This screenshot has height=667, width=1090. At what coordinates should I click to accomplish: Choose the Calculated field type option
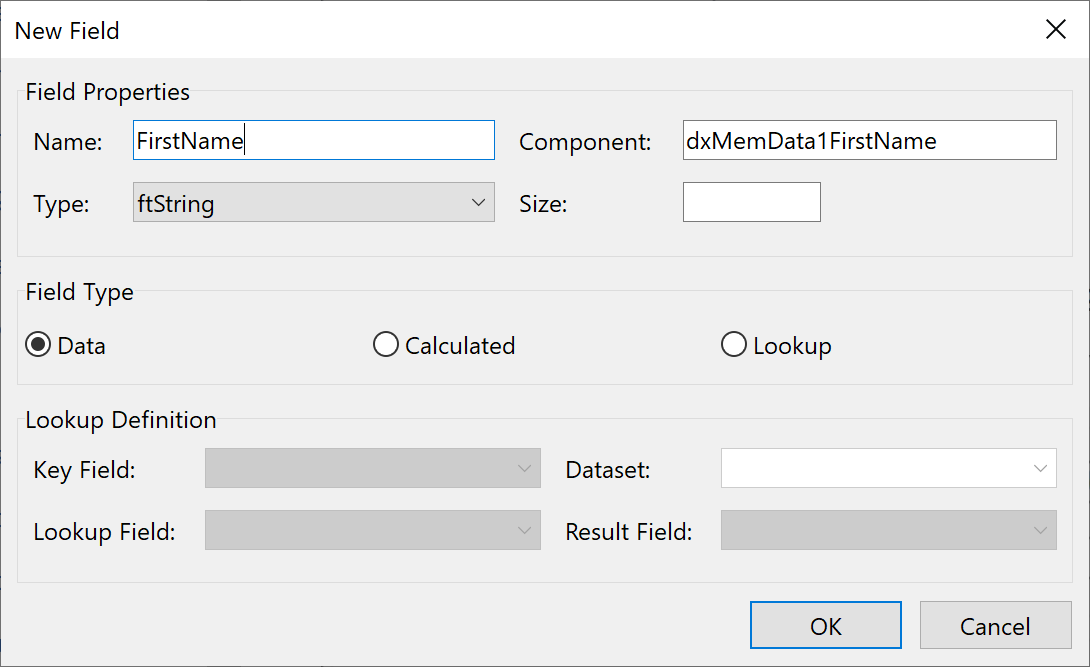[386, 346]
